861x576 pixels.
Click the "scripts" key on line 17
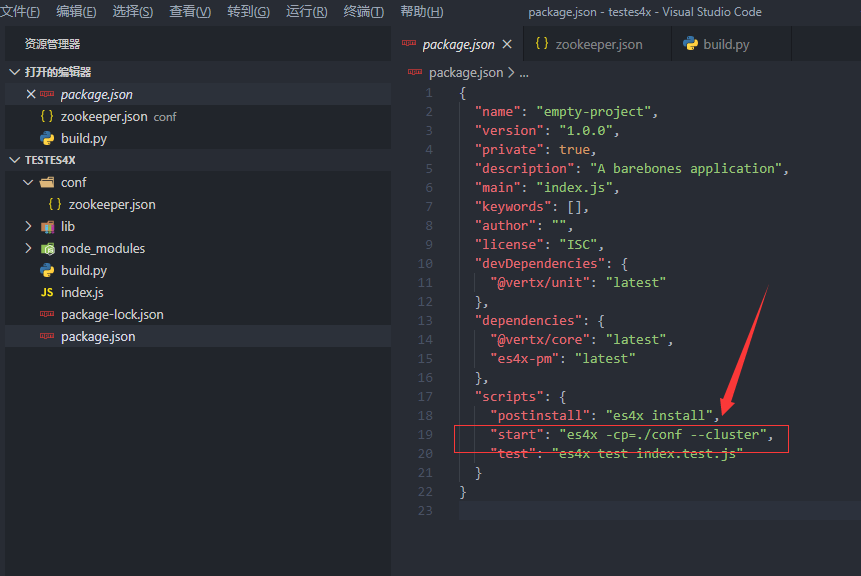(x=509, y=396)
